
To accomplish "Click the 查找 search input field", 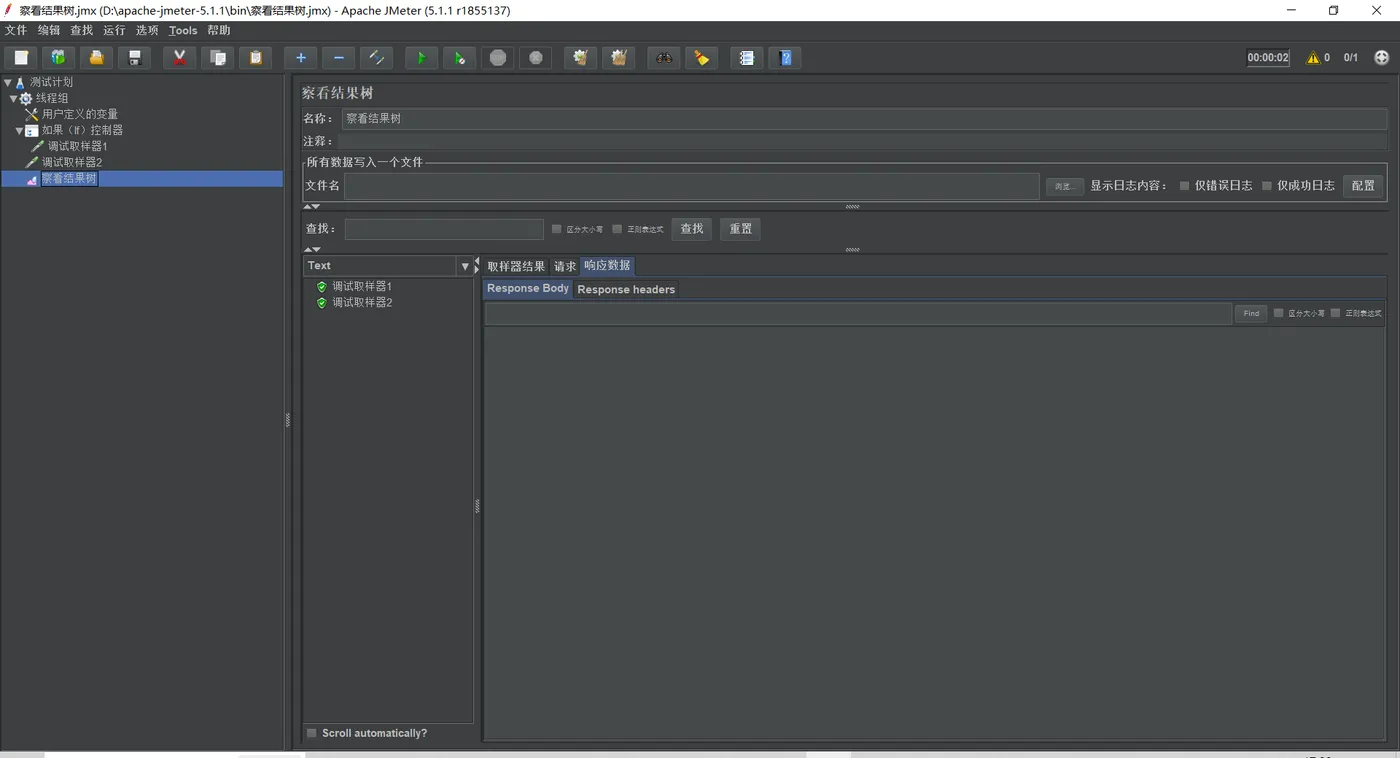I will pos(444,229).
